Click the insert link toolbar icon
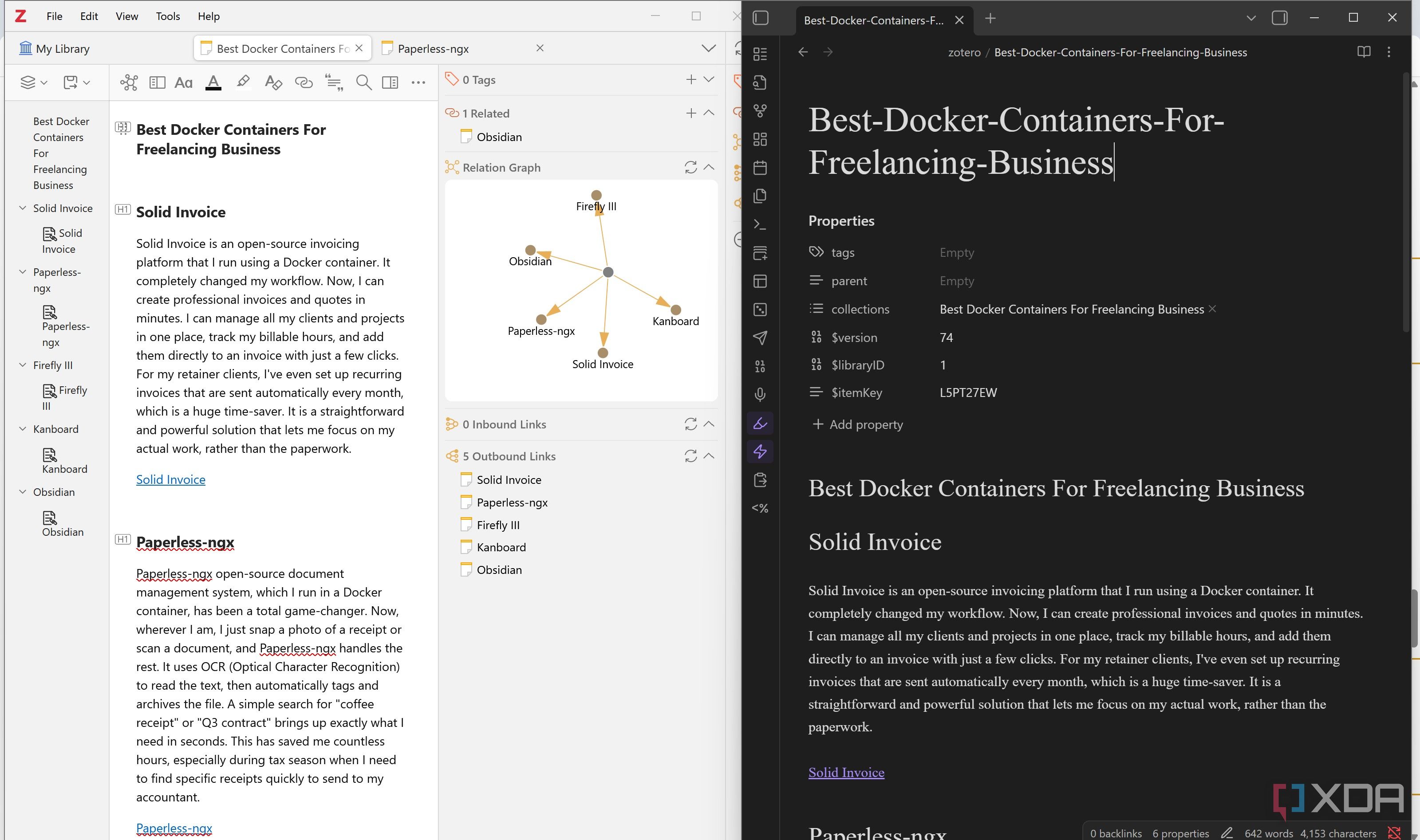Image resolution: width=1420 pixels, height=840 pixels. click(x=304, y=82)
